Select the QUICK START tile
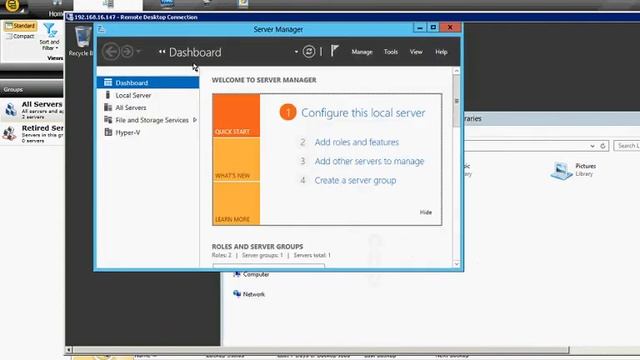The image size is (640, 360). 236,116
